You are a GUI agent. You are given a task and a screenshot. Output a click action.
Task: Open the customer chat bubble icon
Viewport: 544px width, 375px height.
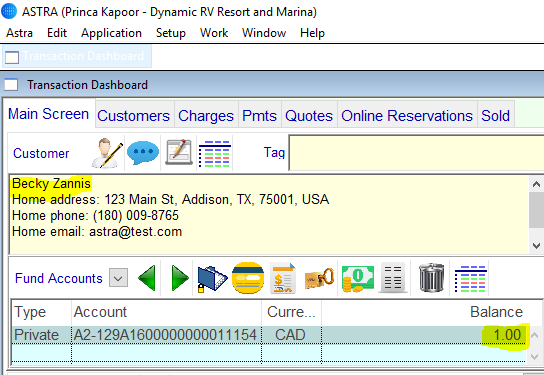[143, 153]
